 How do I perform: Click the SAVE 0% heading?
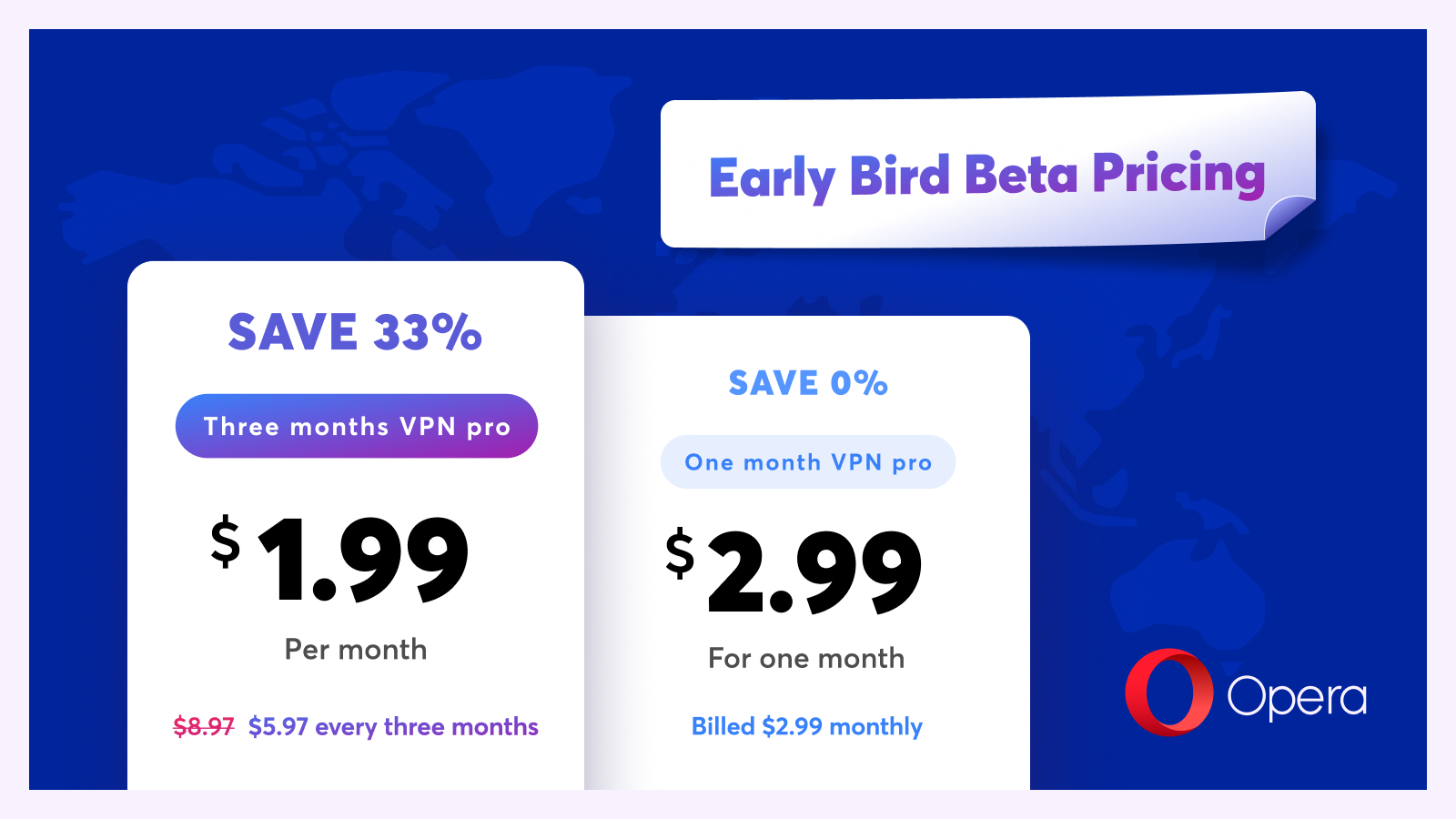click(x=808, y=383)
